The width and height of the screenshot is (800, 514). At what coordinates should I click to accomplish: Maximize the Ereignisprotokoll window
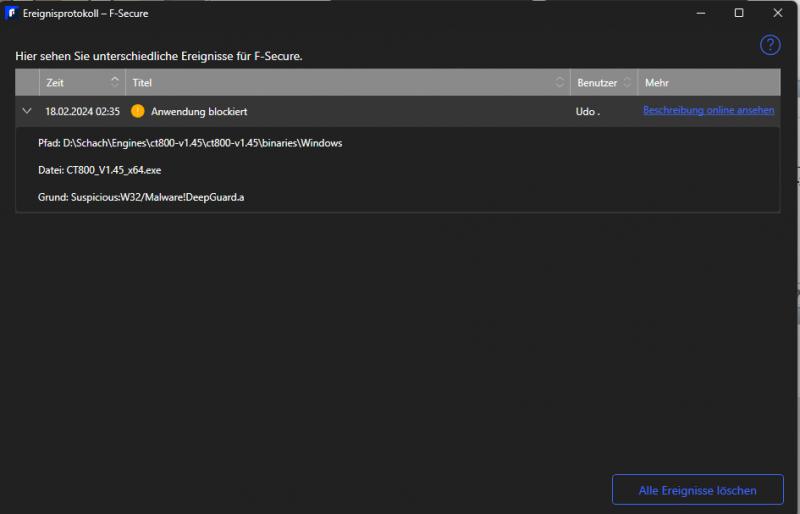tap(739, 13)
